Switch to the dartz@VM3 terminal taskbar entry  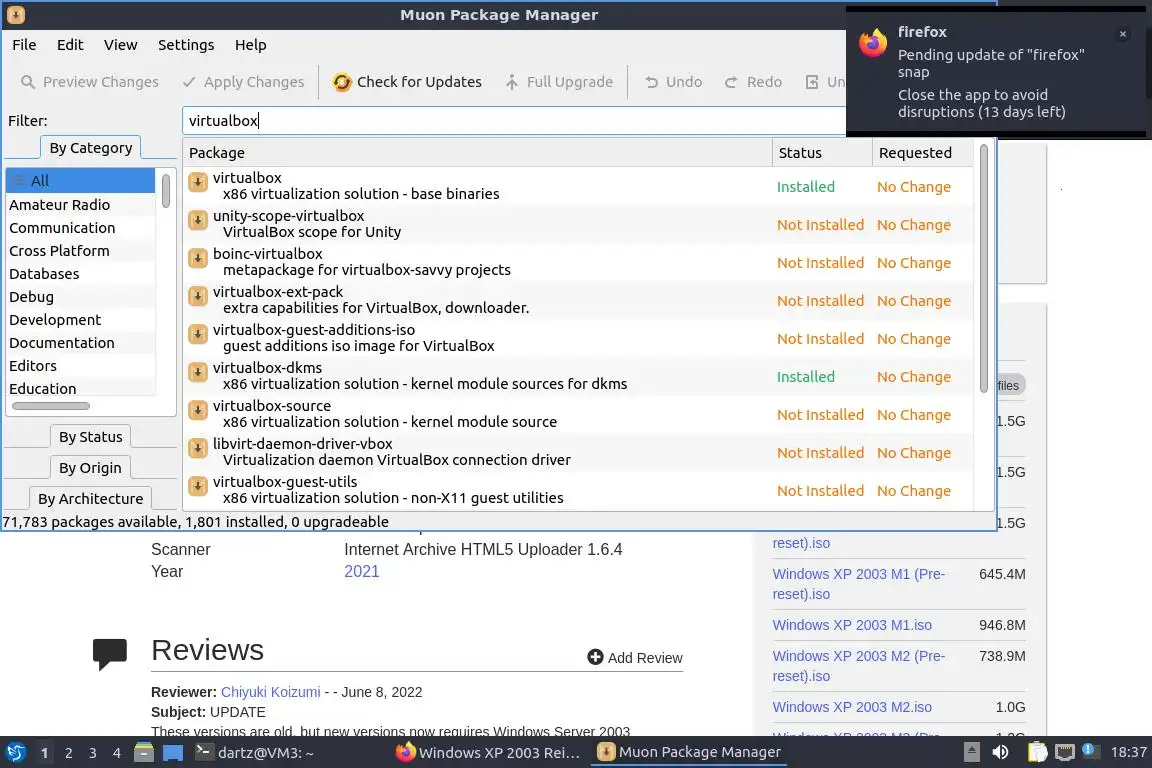coord(255,753)
